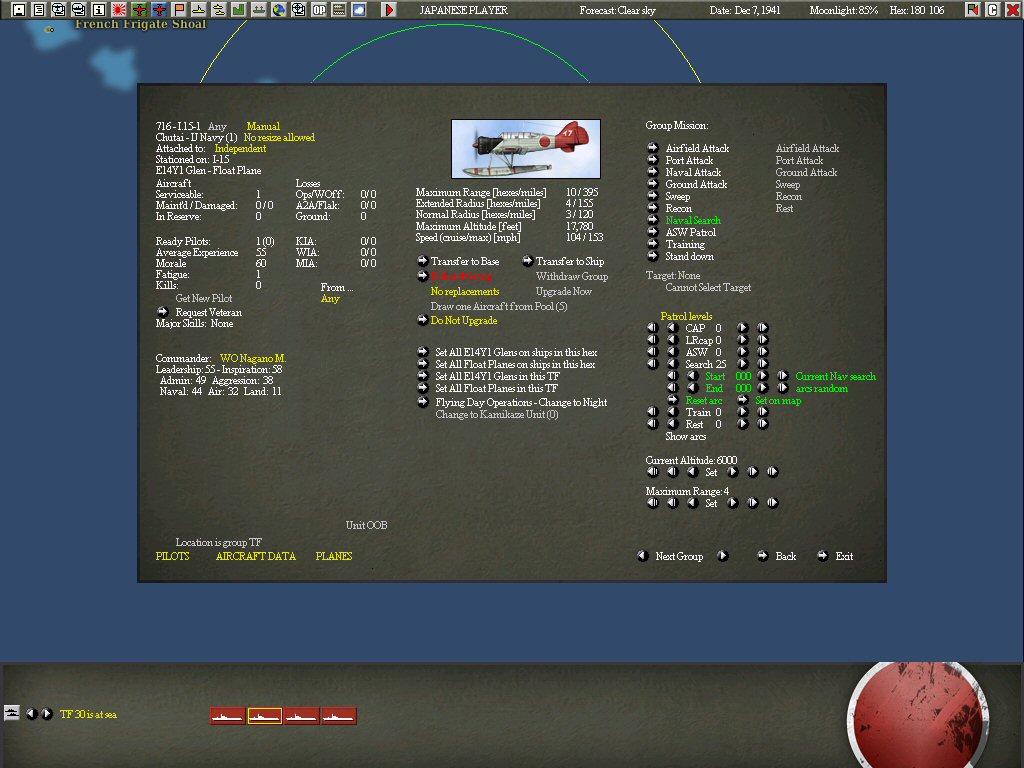Raise Current Altitude by smallest right arrow
This screenshot has width=1024, height=768.
click(x=733, y=472)
